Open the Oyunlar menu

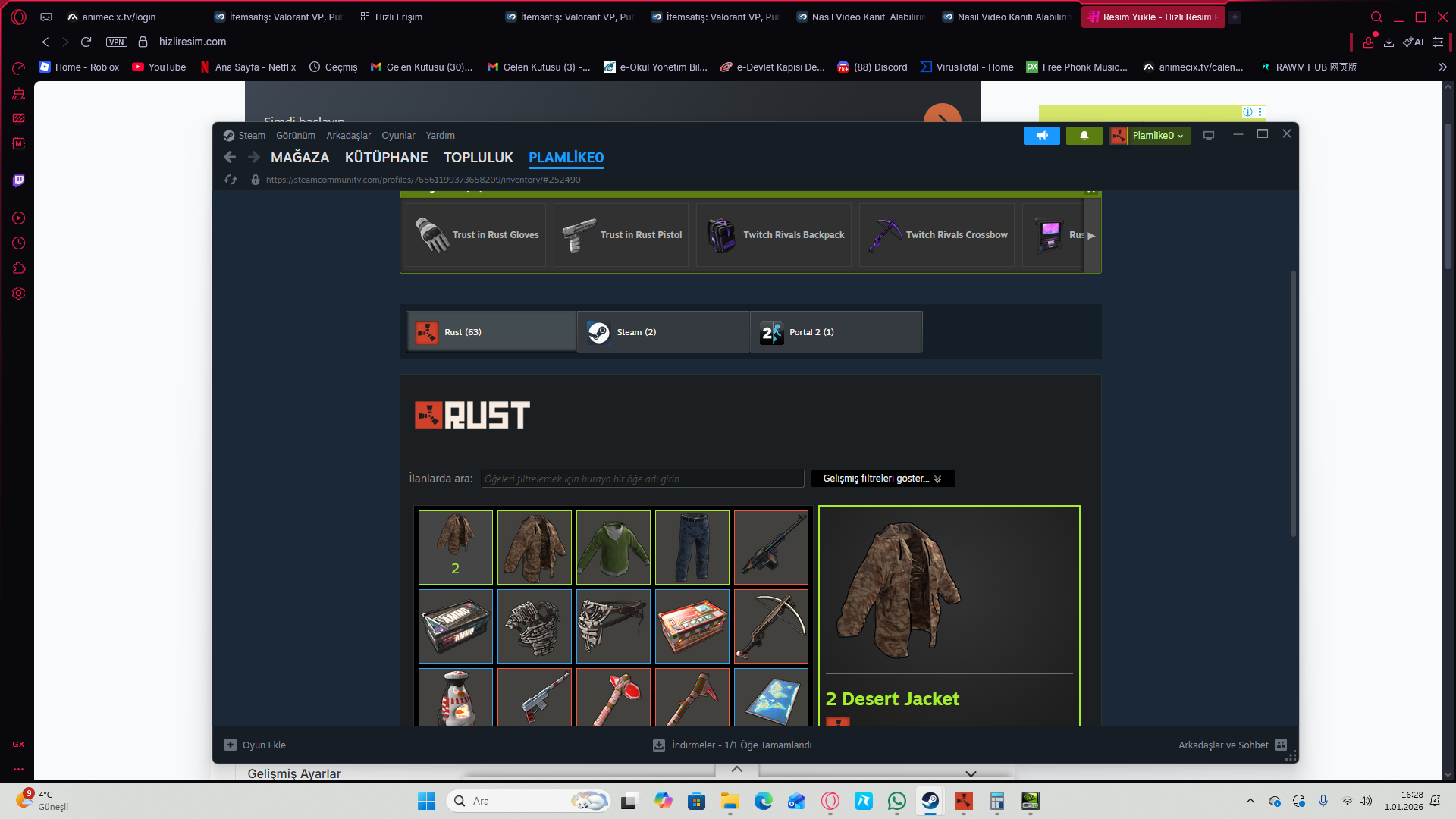pyautogui.click(x=398, y=136)
